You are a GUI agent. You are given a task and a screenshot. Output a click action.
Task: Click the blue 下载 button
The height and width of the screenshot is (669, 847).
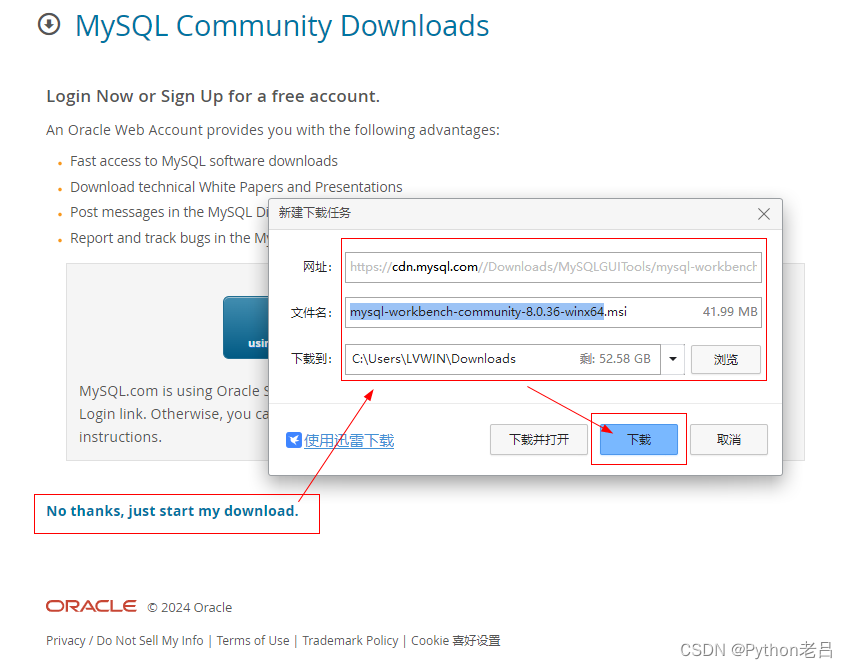639,439
